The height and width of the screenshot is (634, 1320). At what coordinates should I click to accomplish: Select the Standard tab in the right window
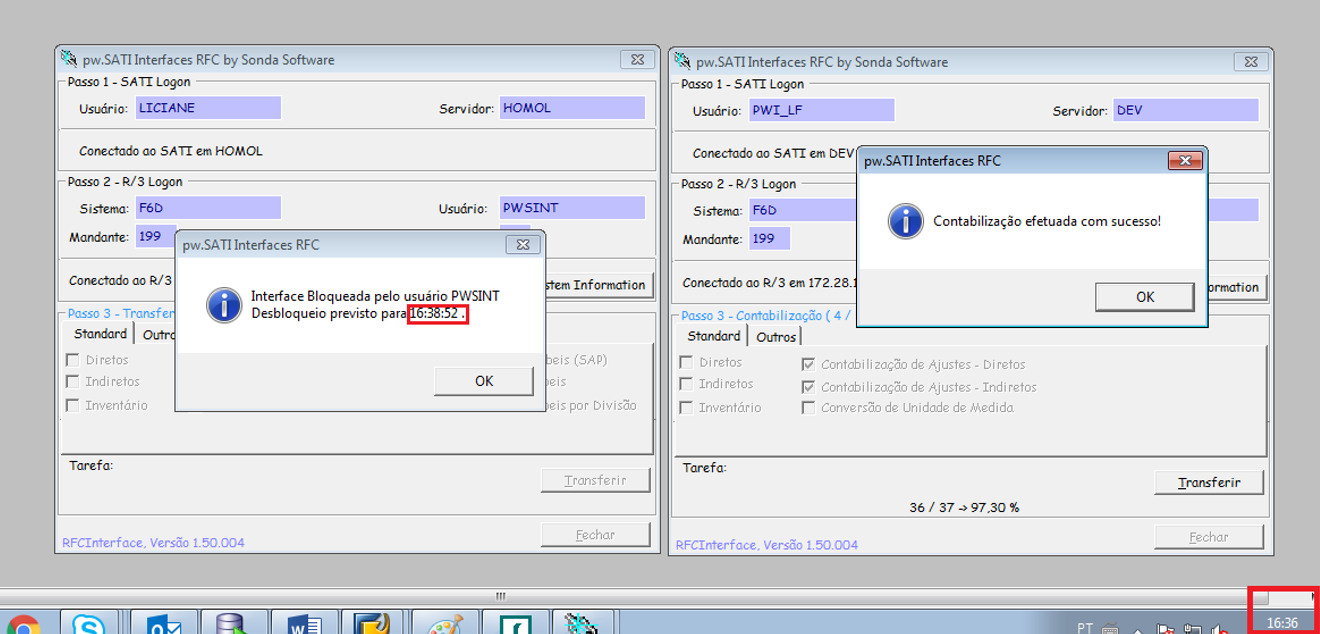(x=713, y=336)
